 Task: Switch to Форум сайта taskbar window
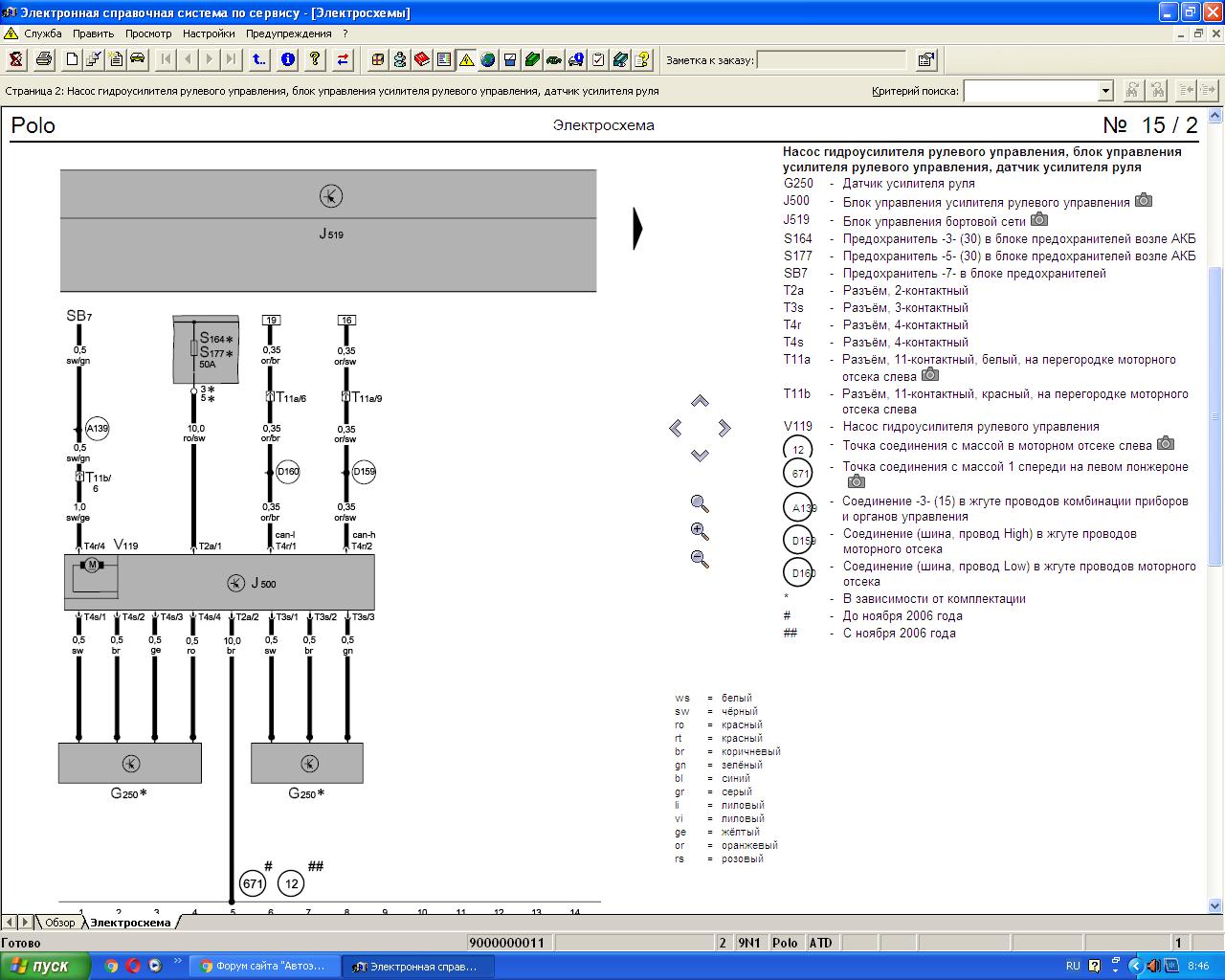(x=264, y=966)
